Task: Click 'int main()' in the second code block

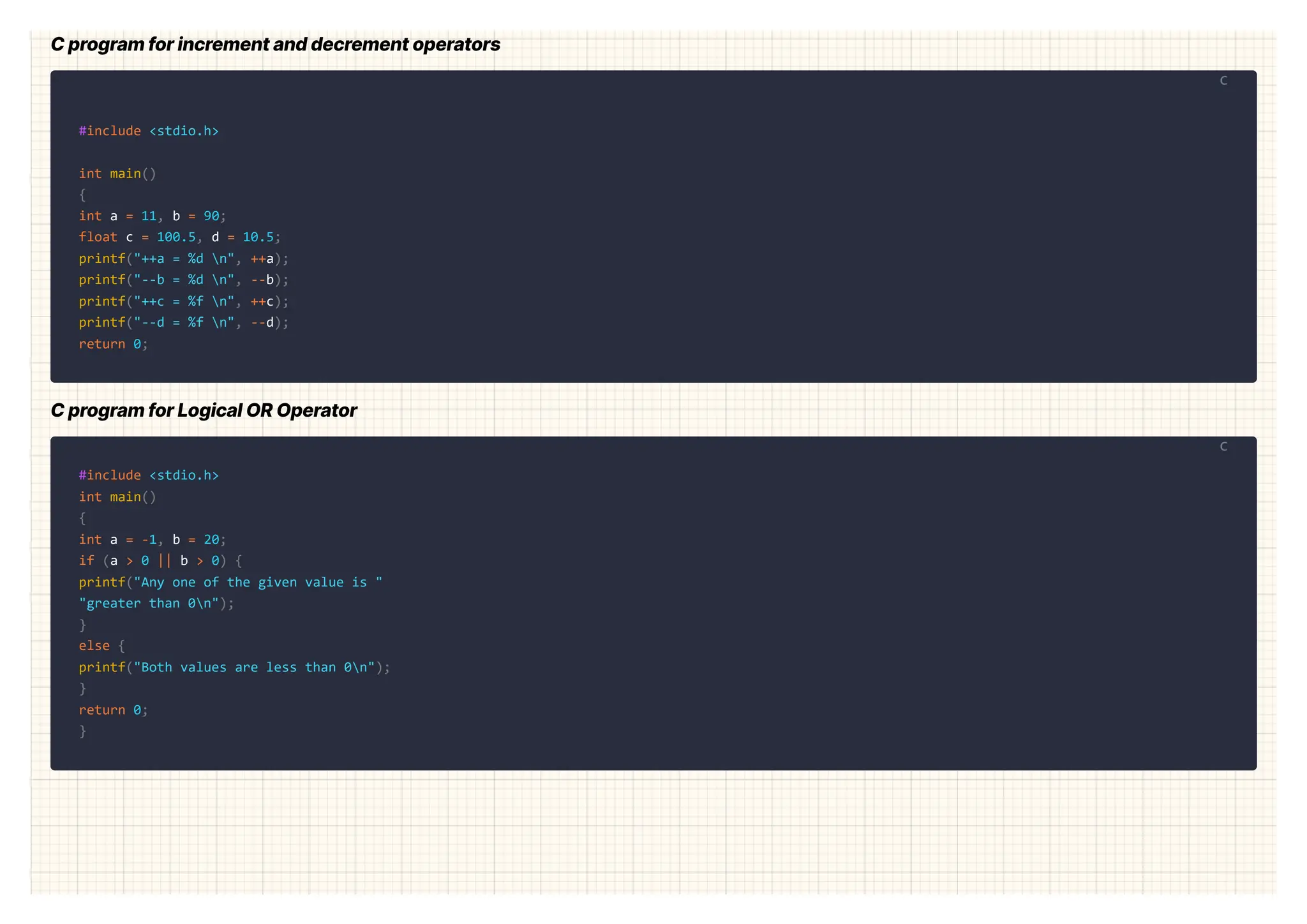Action: 117,497
